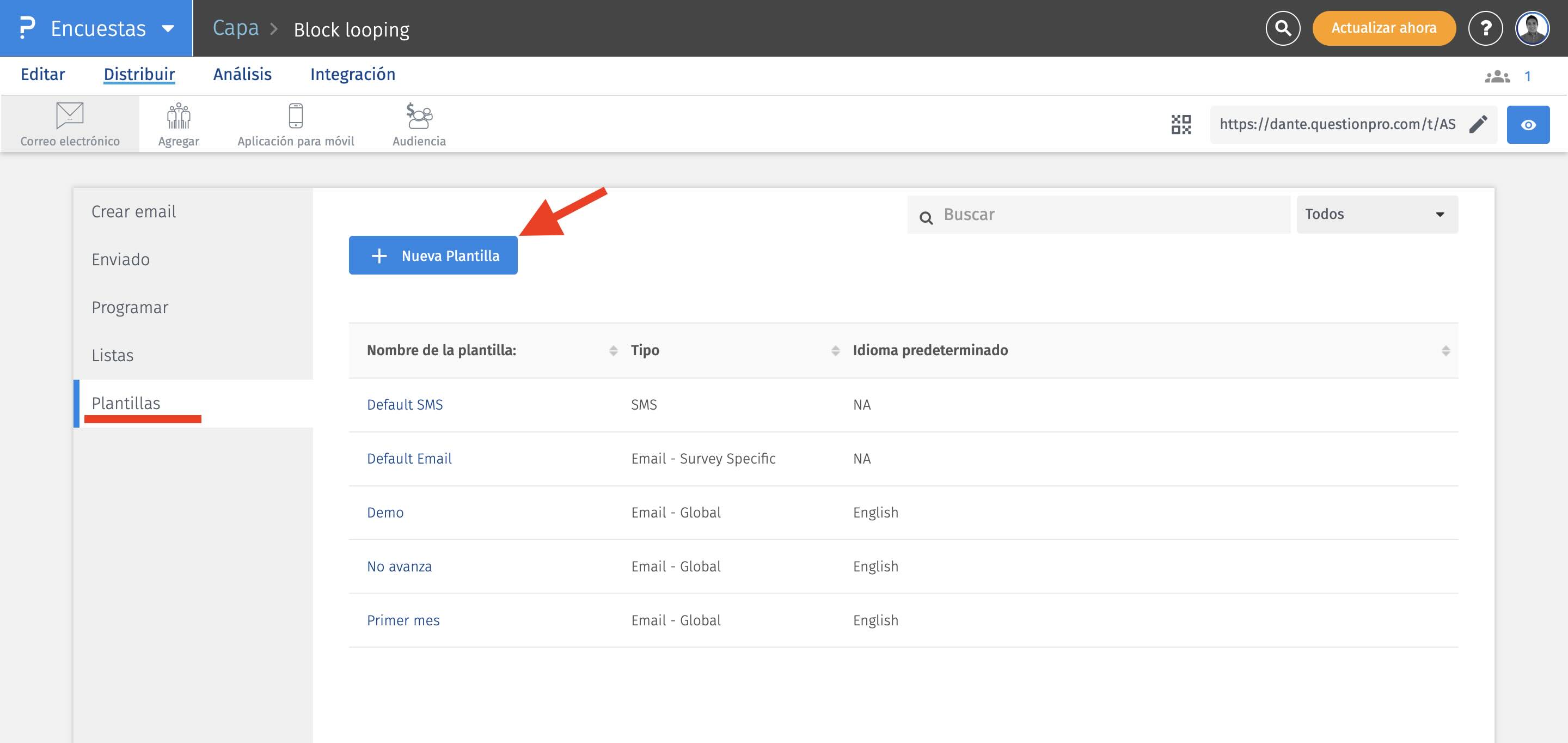Open user profile avatar
The height and width of the screenshot is (743, 1568).
(x=1532, y=28)
